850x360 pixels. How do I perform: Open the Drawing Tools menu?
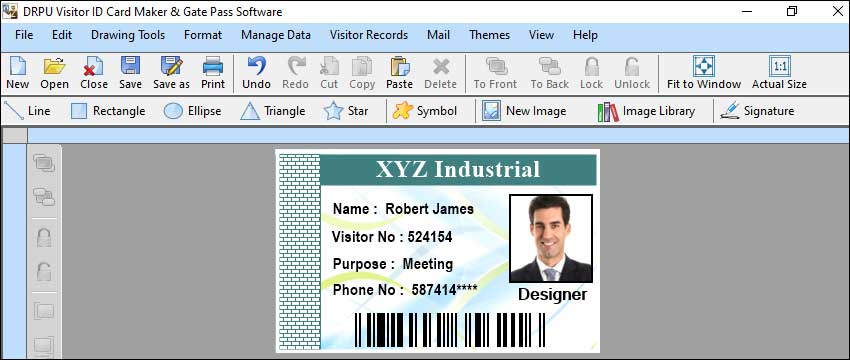[128, 35]
